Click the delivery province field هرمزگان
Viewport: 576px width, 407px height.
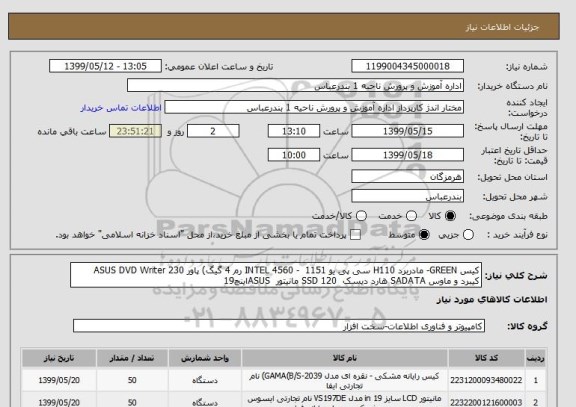[407, 177]
